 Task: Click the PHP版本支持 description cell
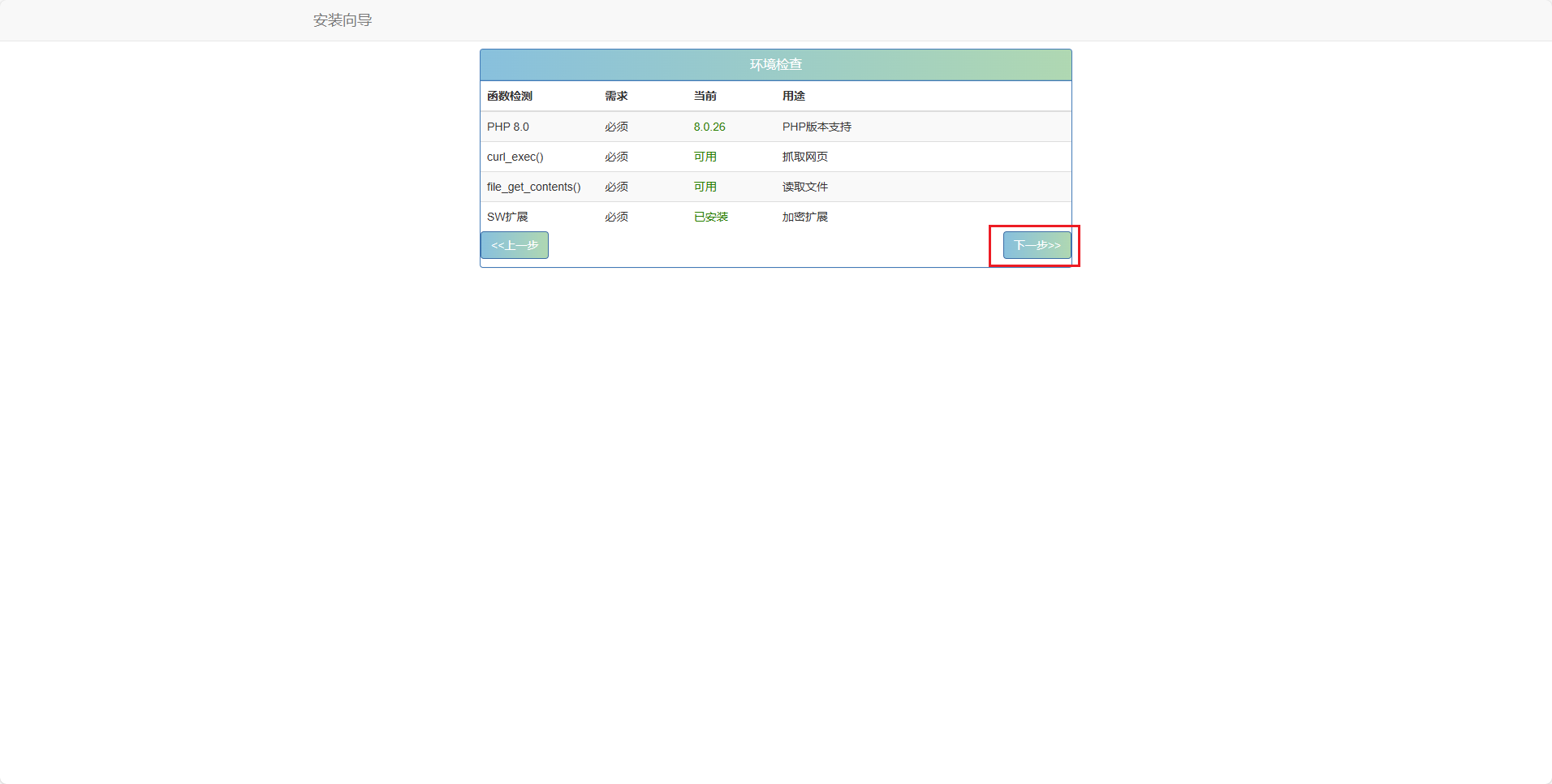817,127
